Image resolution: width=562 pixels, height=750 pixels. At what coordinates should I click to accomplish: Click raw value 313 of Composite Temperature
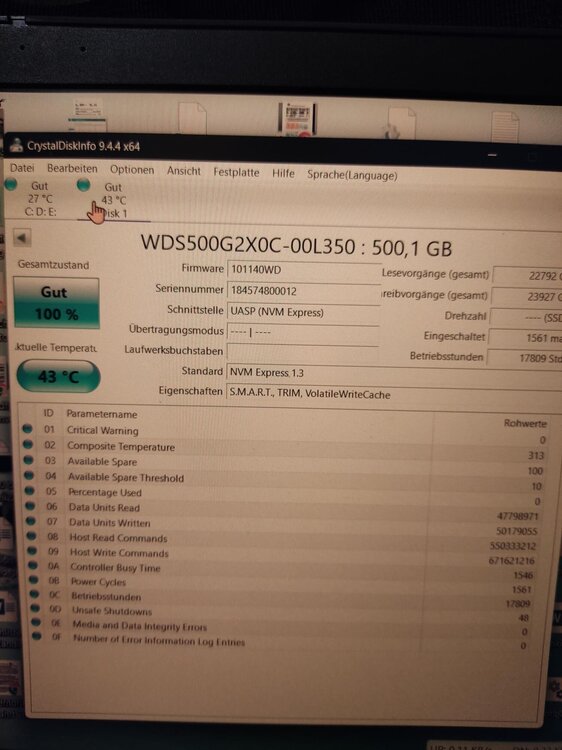(536, 455)
